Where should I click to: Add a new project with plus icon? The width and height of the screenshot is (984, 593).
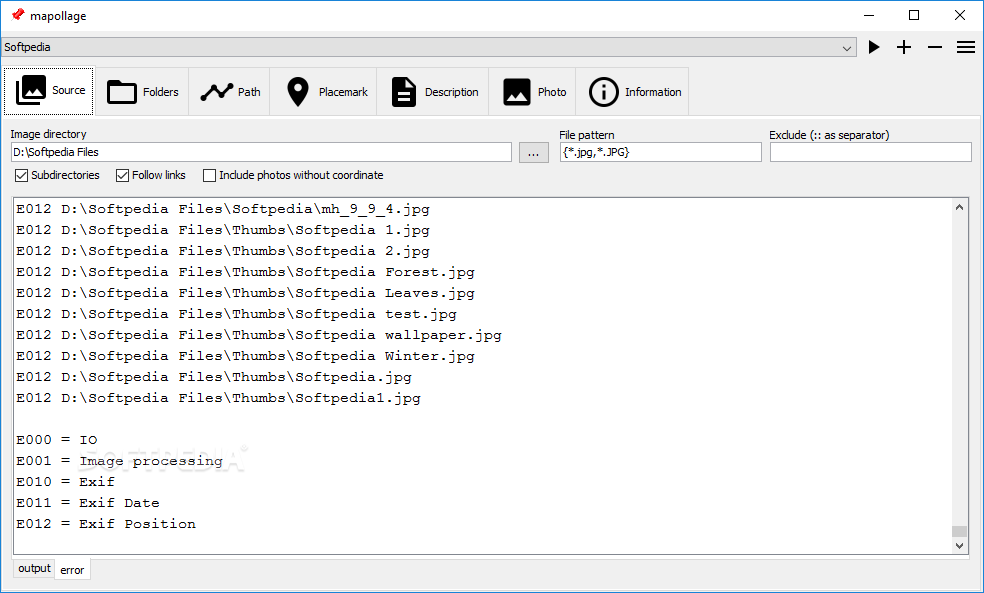tap(904, 47)
